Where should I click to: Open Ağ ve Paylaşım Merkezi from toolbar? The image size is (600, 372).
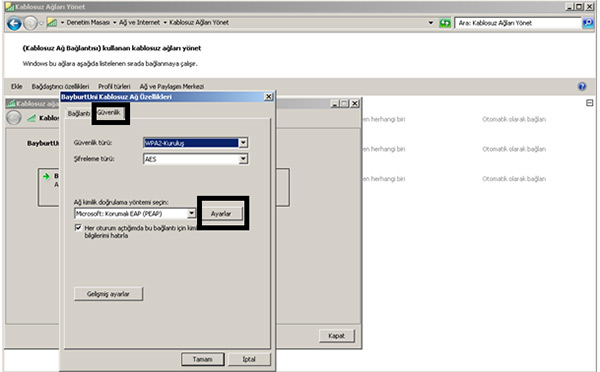[x=171, y=86]
